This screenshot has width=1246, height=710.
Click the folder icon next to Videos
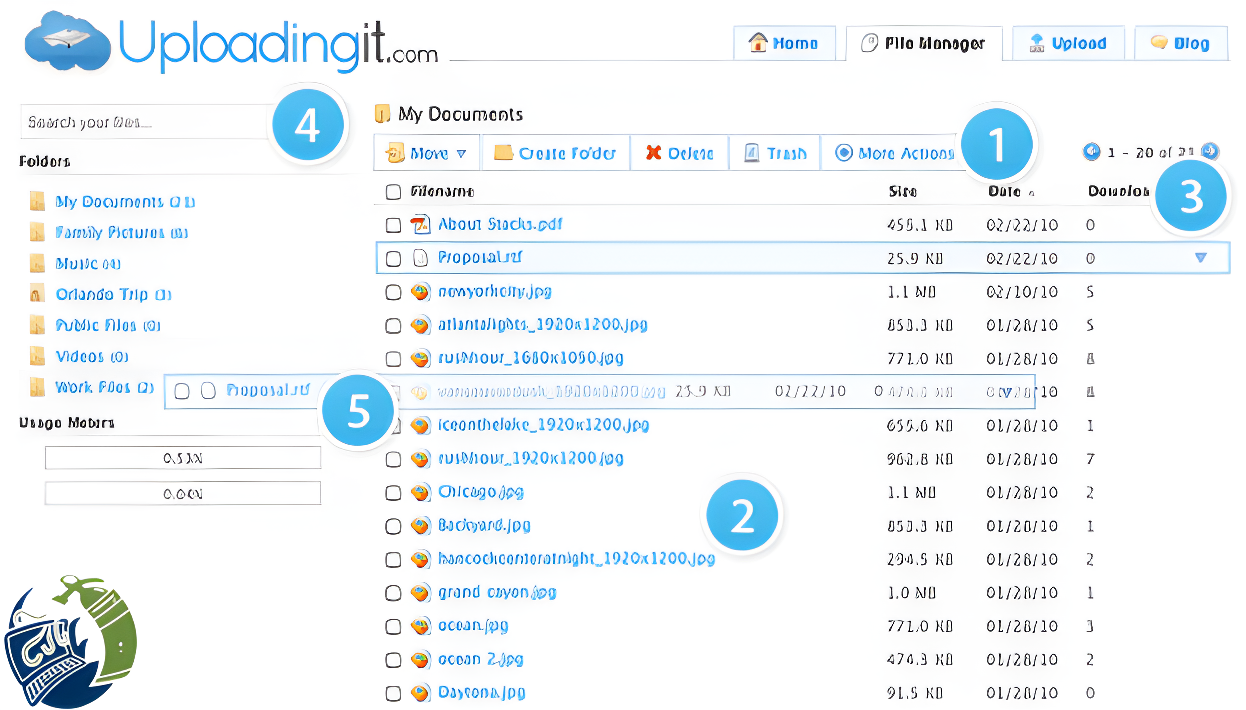tap(37, 356)
